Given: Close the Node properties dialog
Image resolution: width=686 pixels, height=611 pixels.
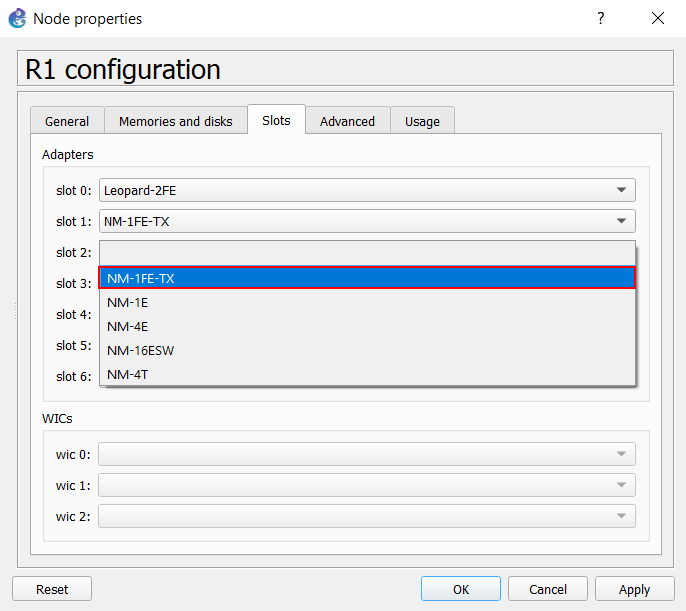Looking at the screenshot, I should tap(658, 18).
